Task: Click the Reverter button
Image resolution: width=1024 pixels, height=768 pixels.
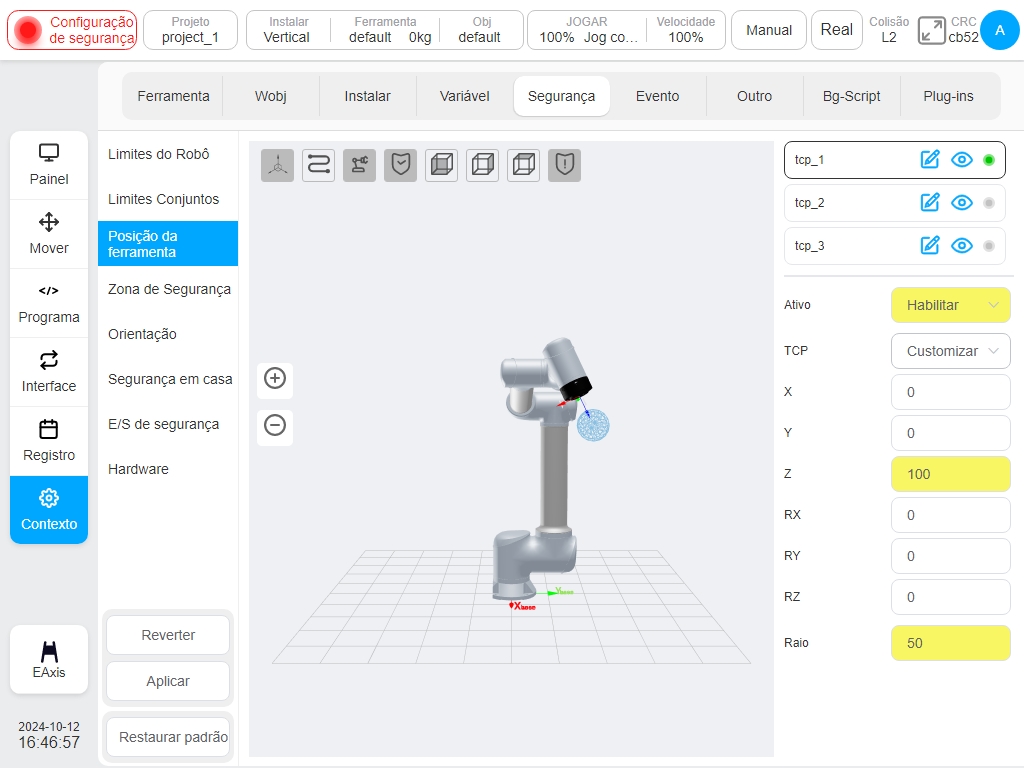Action: pos(168,635)
